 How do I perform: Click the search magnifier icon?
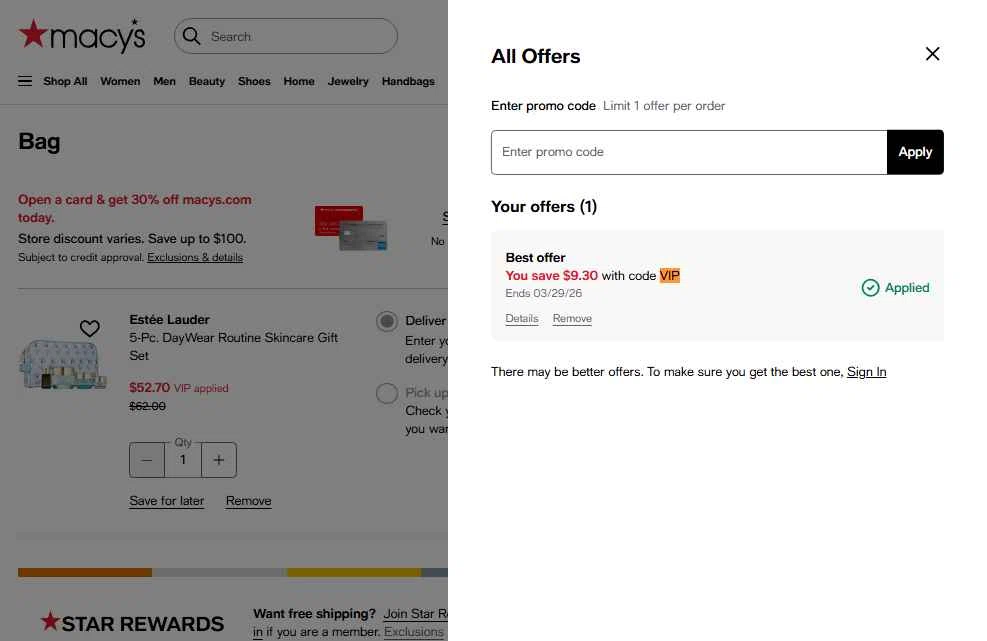pos(192,36)
